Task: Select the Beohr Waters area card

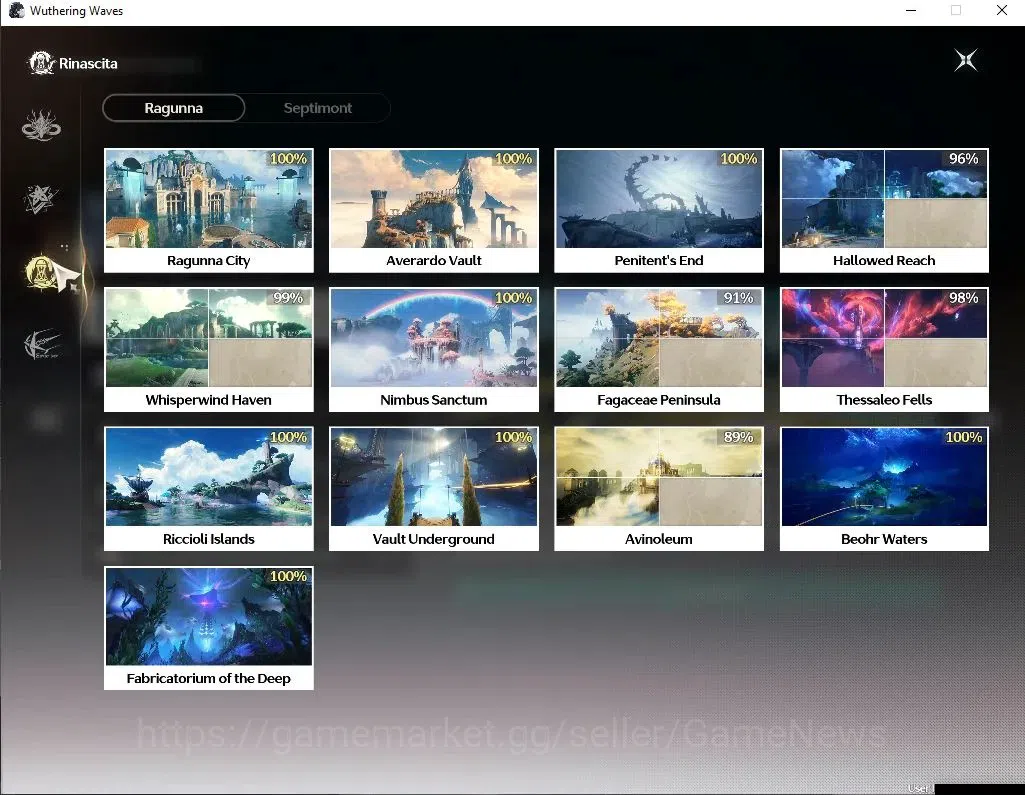Action: click(884, 489)
